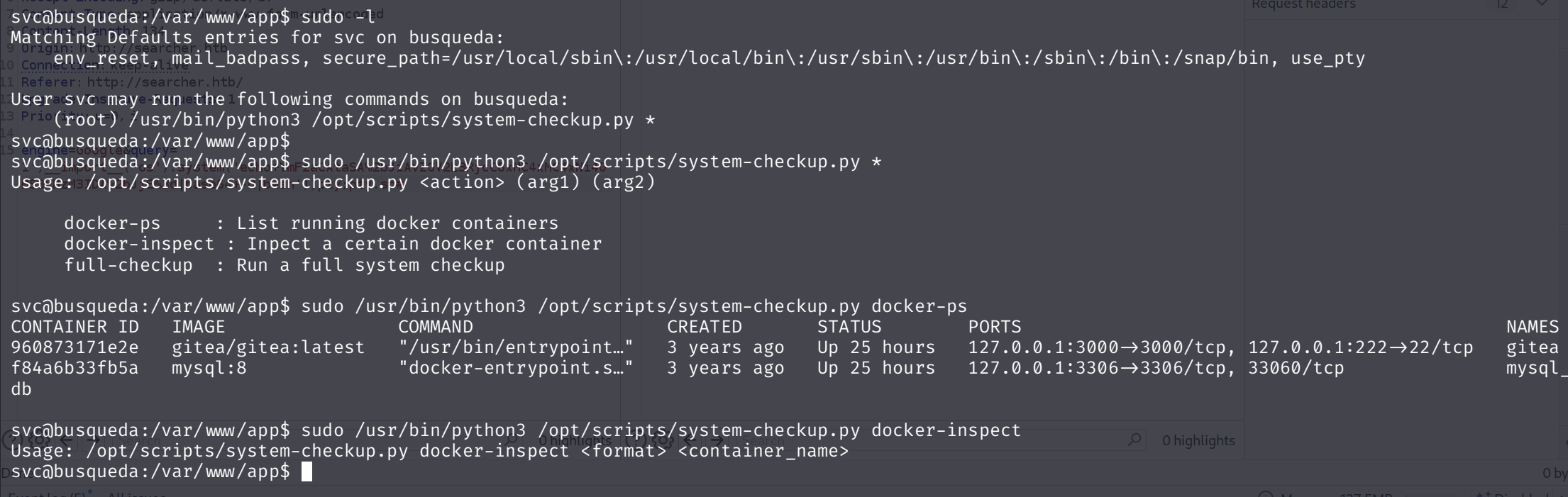Click the mysql:8 image entry
The height and width of the screenshot is (497, 1568).
pyautogui.click(x=209, y=368)
